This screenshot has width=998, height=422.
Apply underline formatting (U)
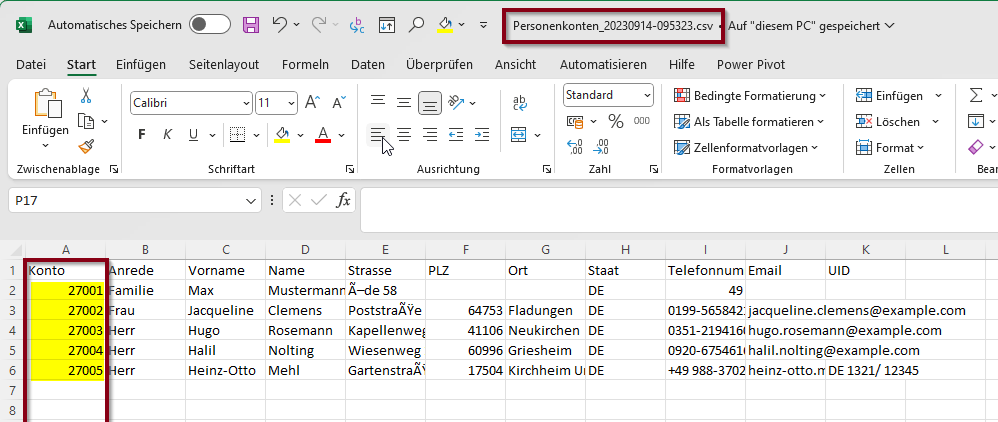[193, 134]
